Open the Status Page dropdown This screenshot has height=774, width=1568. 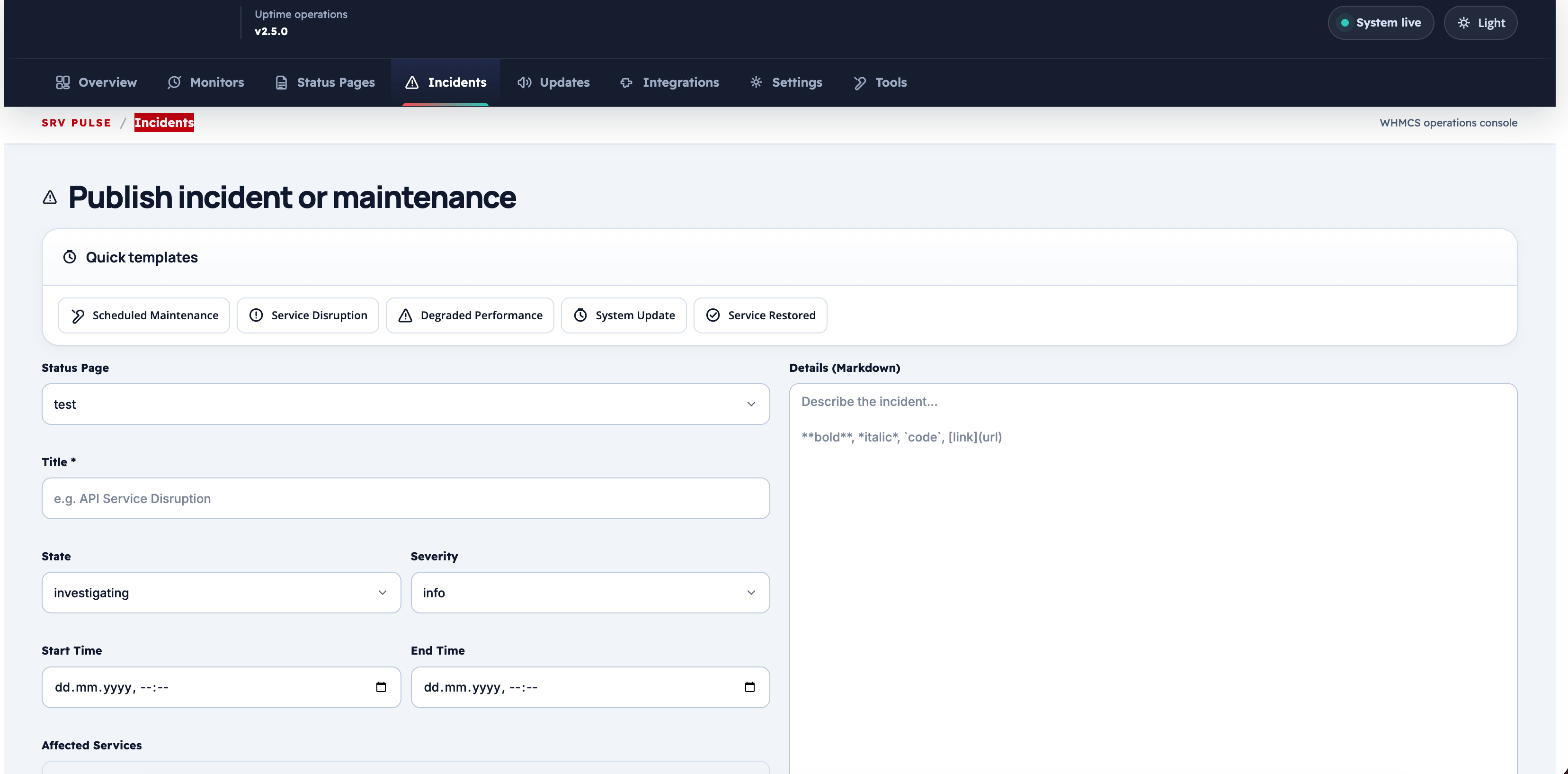tap(405, 405)
